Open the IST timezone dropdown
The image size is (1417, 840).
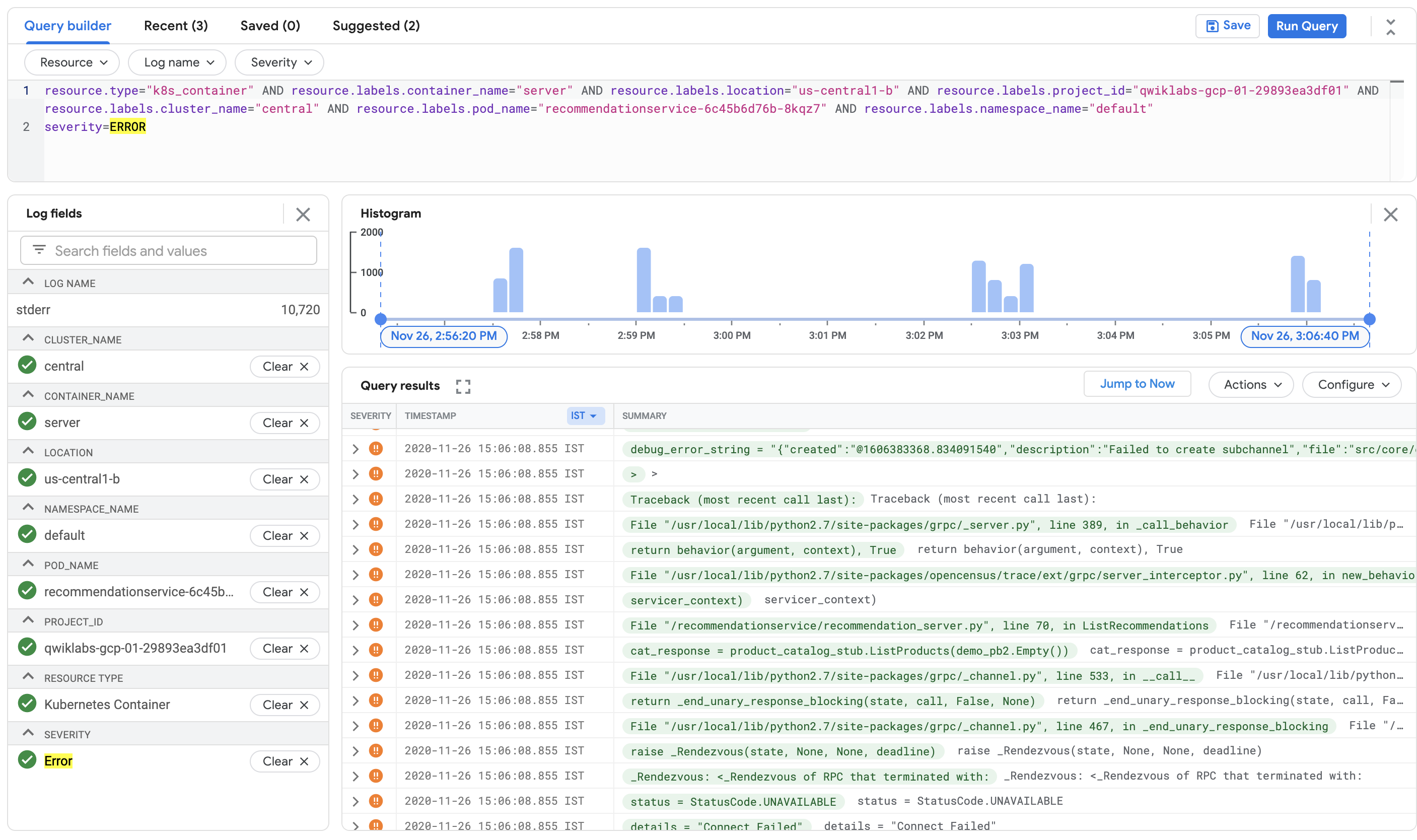point(585,415)
